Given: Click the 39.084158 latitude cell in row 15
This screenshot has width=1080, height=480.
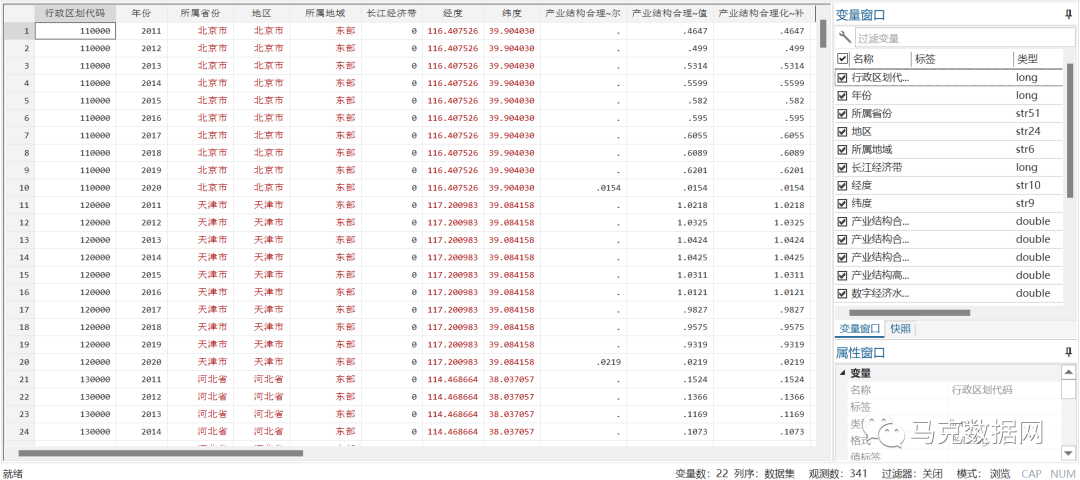Looking at the screenshot, I should pyautogui.click(x=512, y=275).
